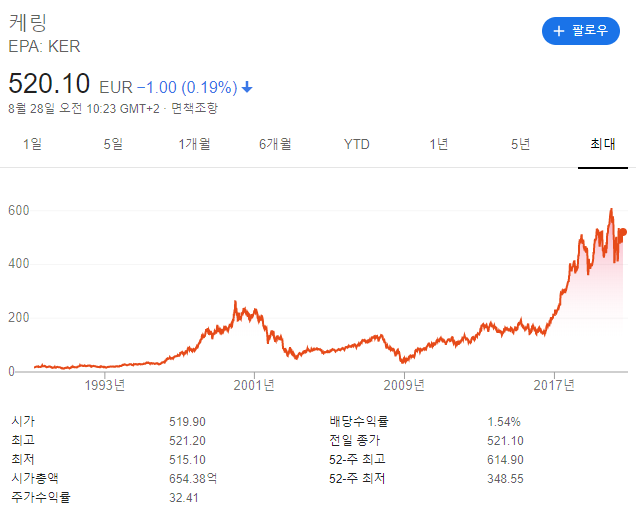This screenshot has width=636, height=512.
Task: Click the 520.10 current price
Action: (x=49, y=83)
